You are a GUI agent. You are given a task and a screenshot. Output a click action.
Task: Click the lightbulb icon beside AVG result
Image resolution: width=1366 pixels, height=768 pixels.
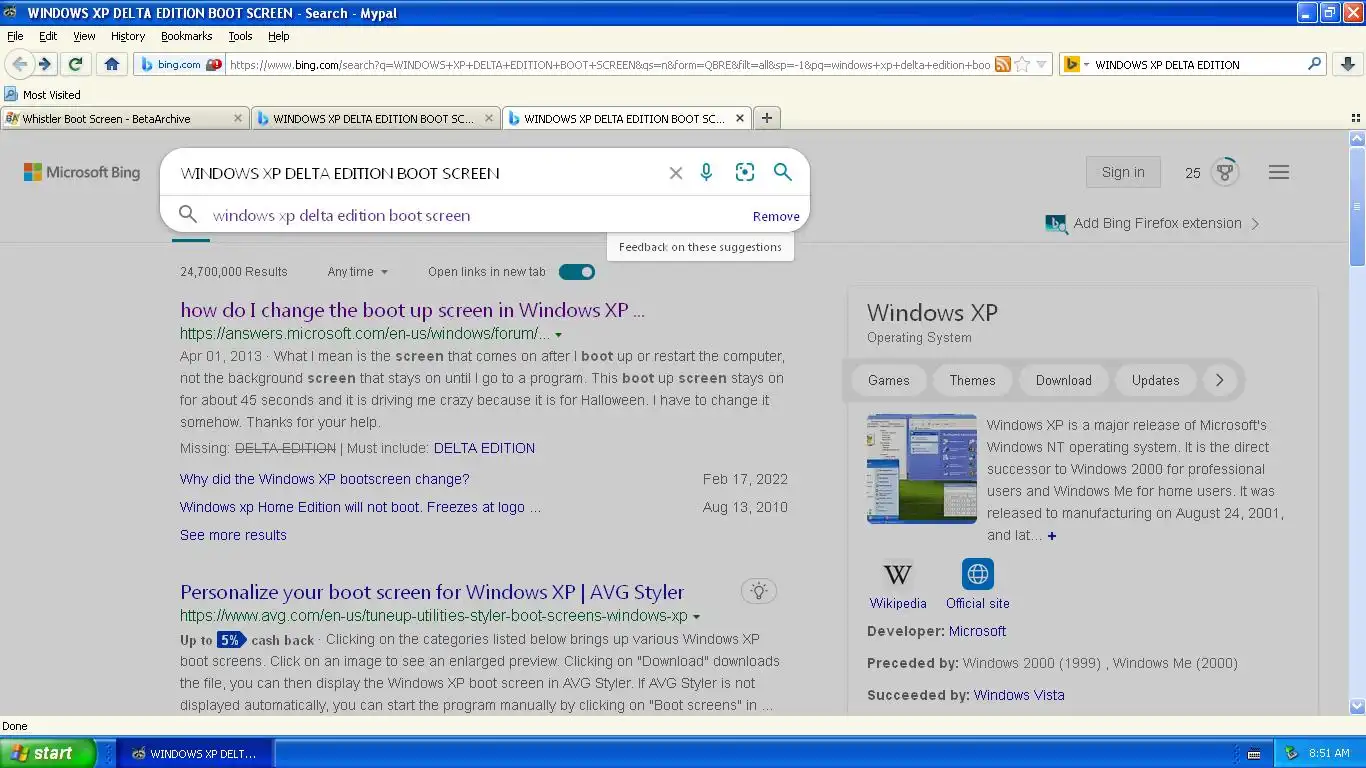759,591
